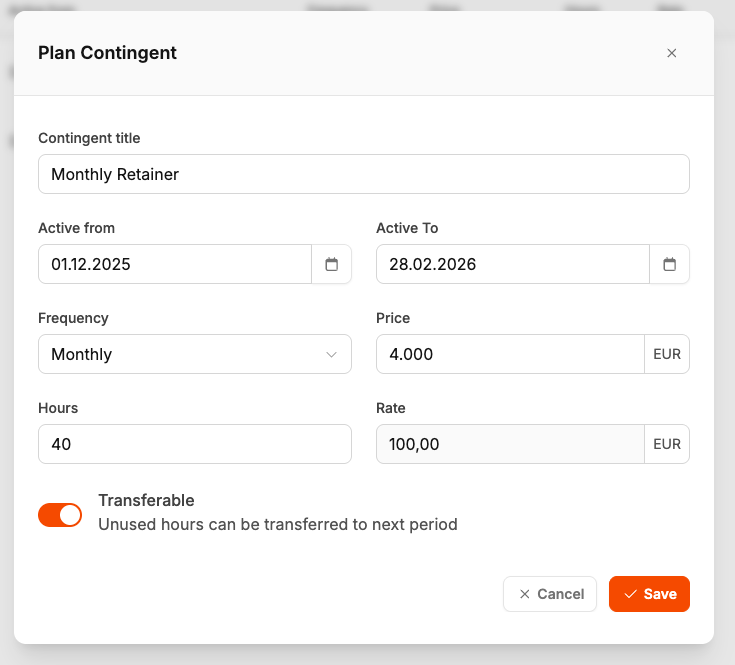Click the X icon on Cancel
Viewport: 735px width, 665px height.
(x=525, y=594)
